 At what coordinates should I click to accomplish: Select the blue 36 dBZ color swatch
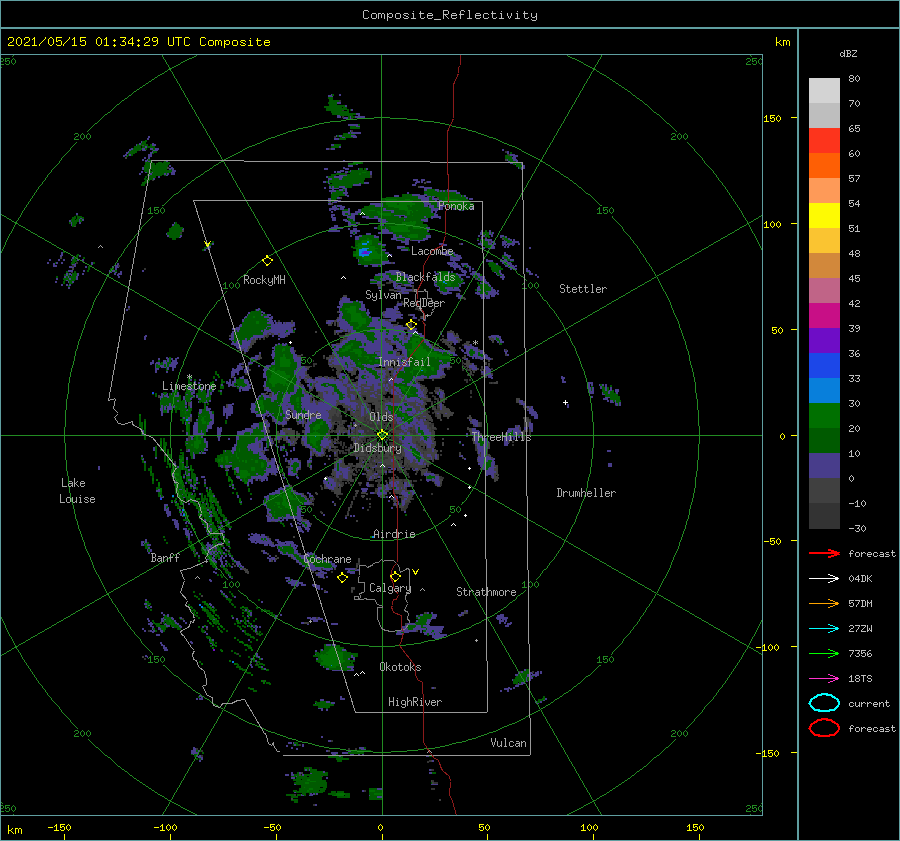click(x=824, y=366)
